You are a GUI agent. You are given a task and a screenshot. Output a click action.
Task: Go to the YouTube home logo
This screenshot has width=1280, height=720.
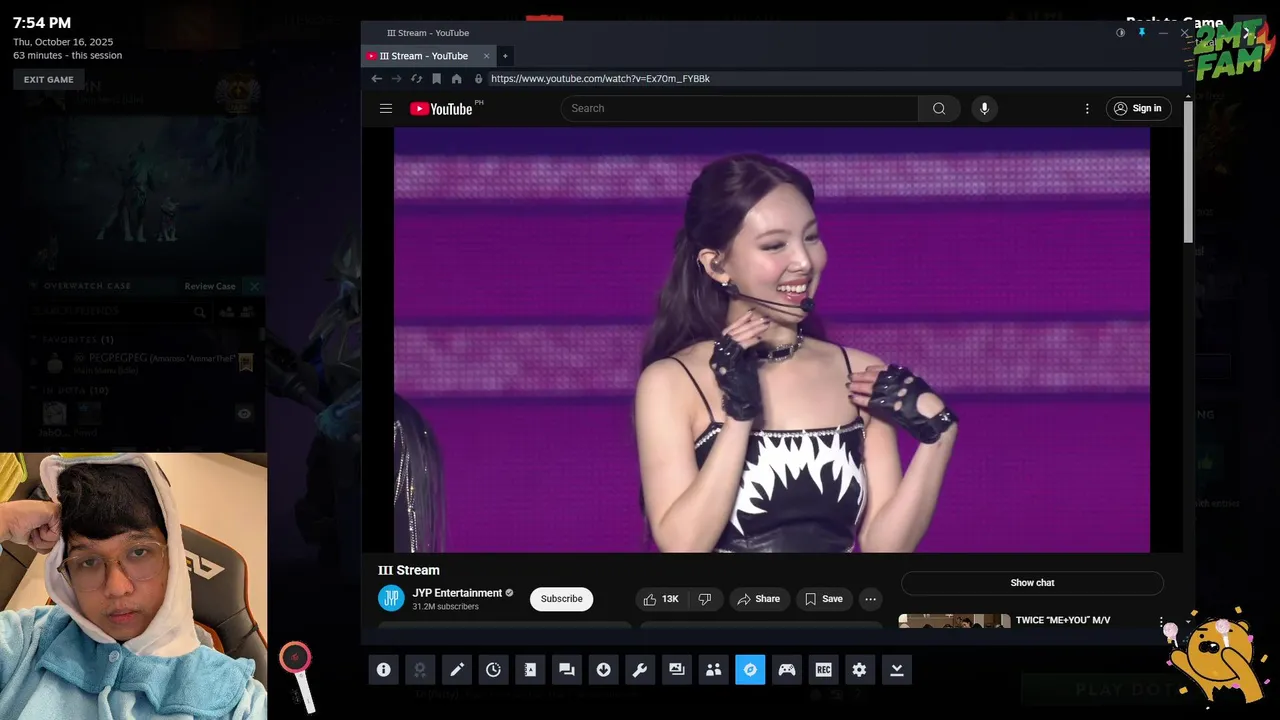point(441,108)
